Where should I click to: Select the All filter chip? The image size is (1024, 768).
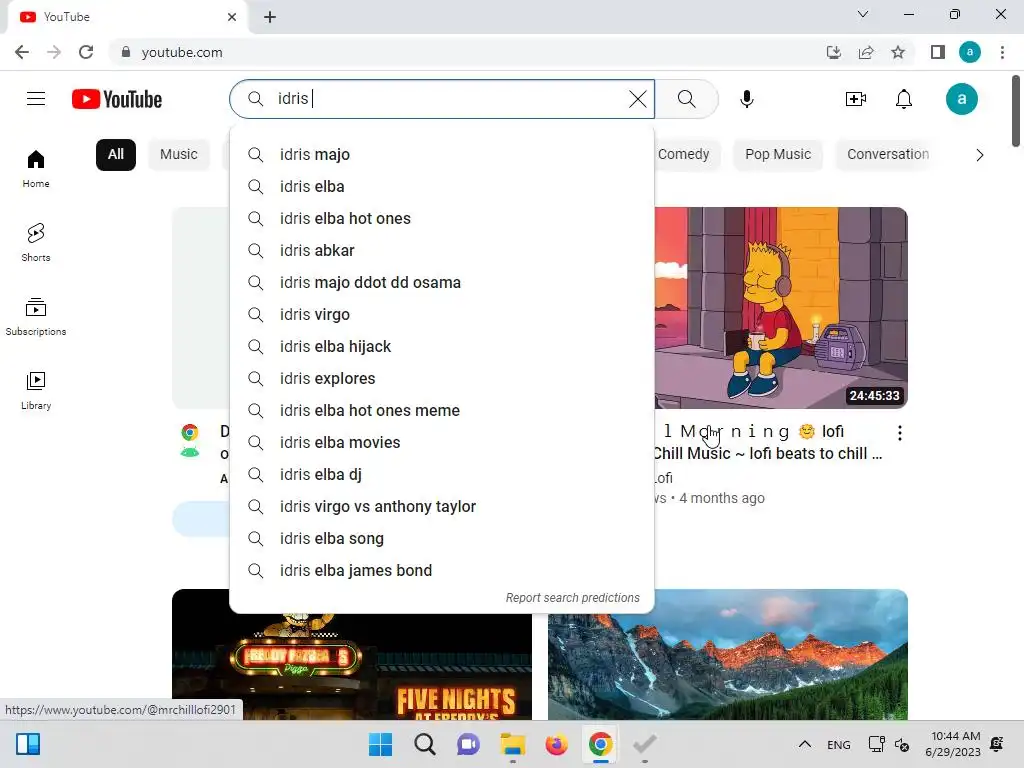click(x=116, y=155)
